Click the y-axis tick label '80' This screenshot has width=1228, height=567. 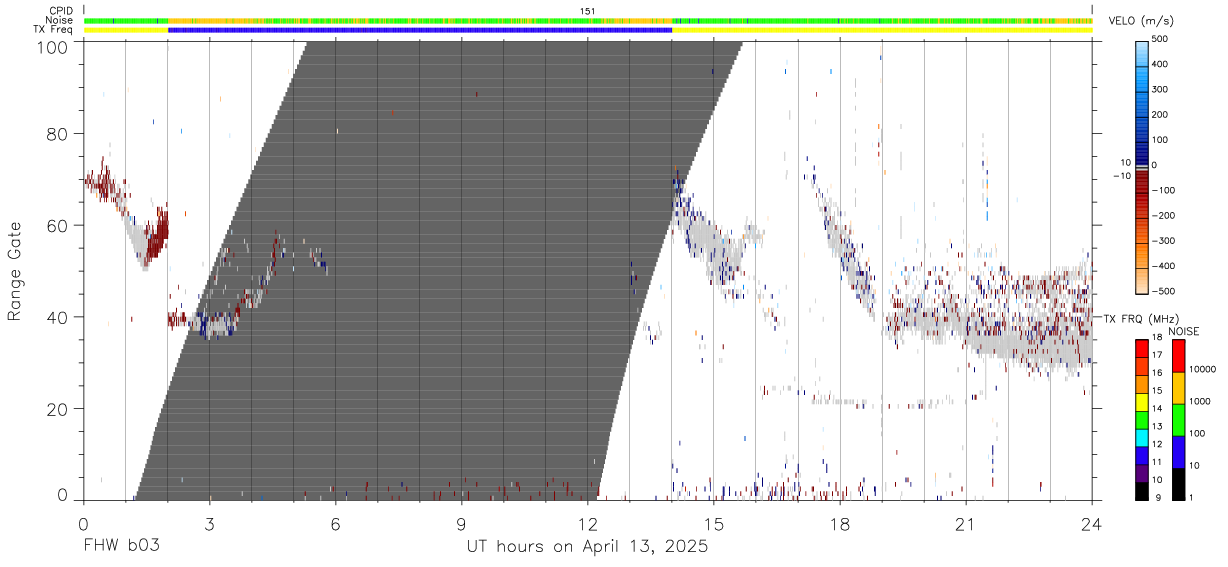[x=58, y=134]
